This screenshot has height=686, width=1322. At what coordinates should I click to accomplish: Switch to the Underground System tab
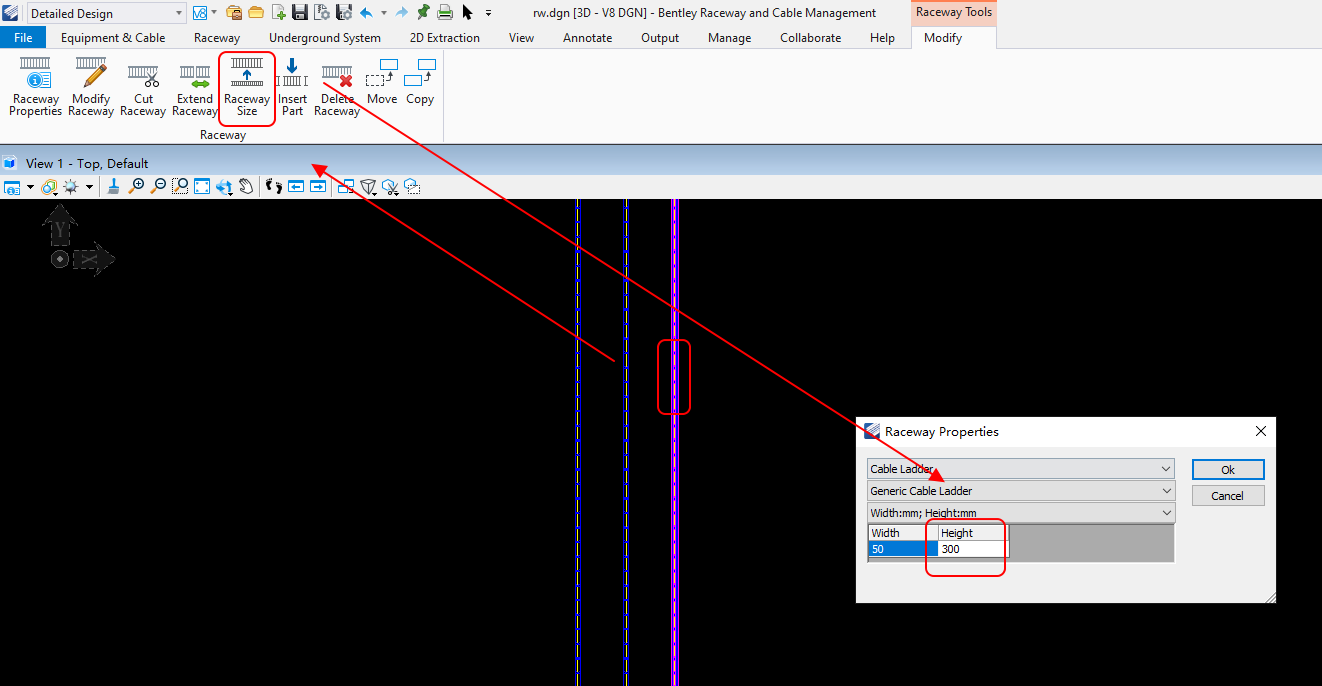tap(324, 38)
